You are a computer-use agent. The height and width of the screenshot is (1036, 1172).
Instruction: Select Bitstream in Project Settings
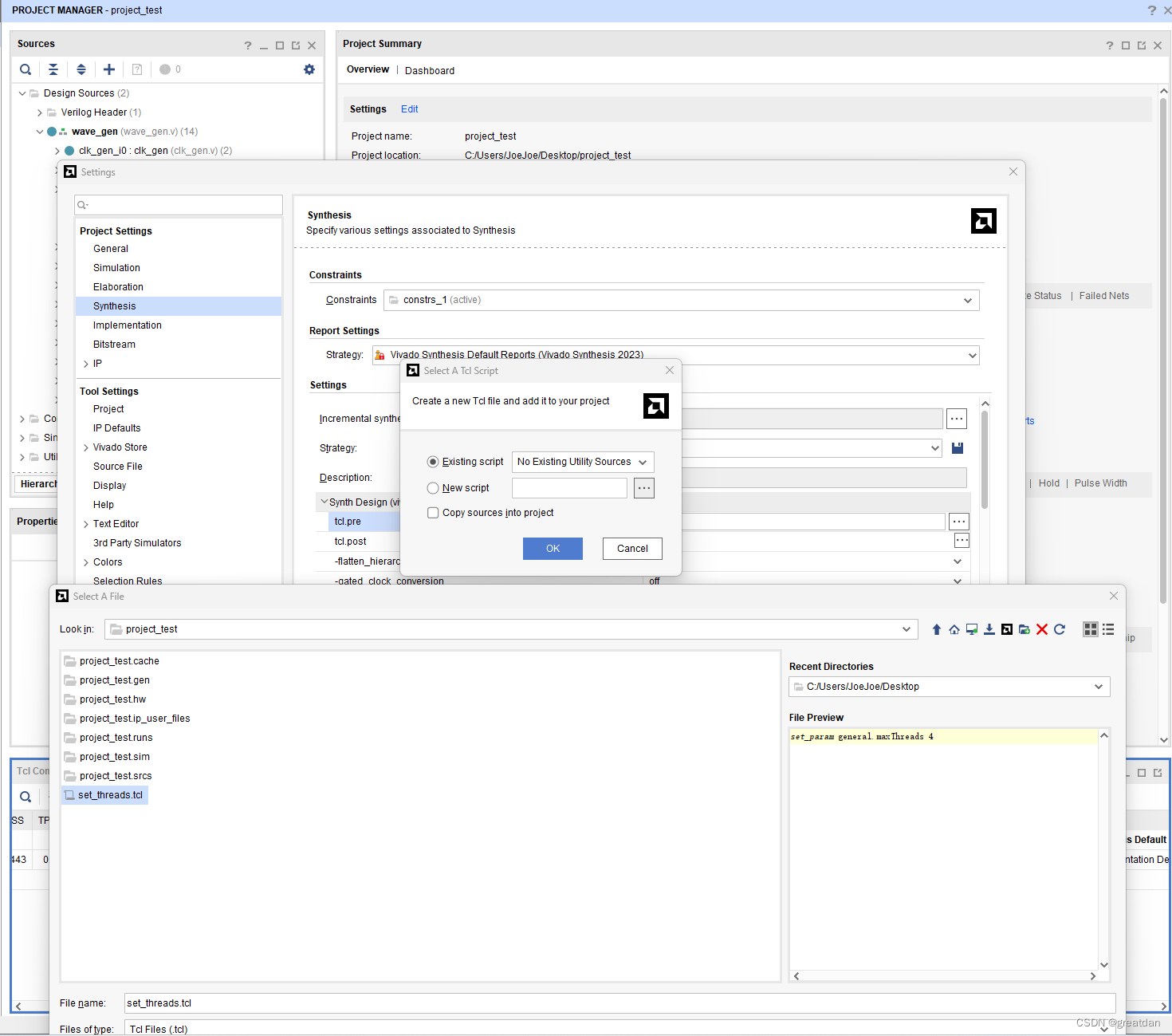point(114,345)
